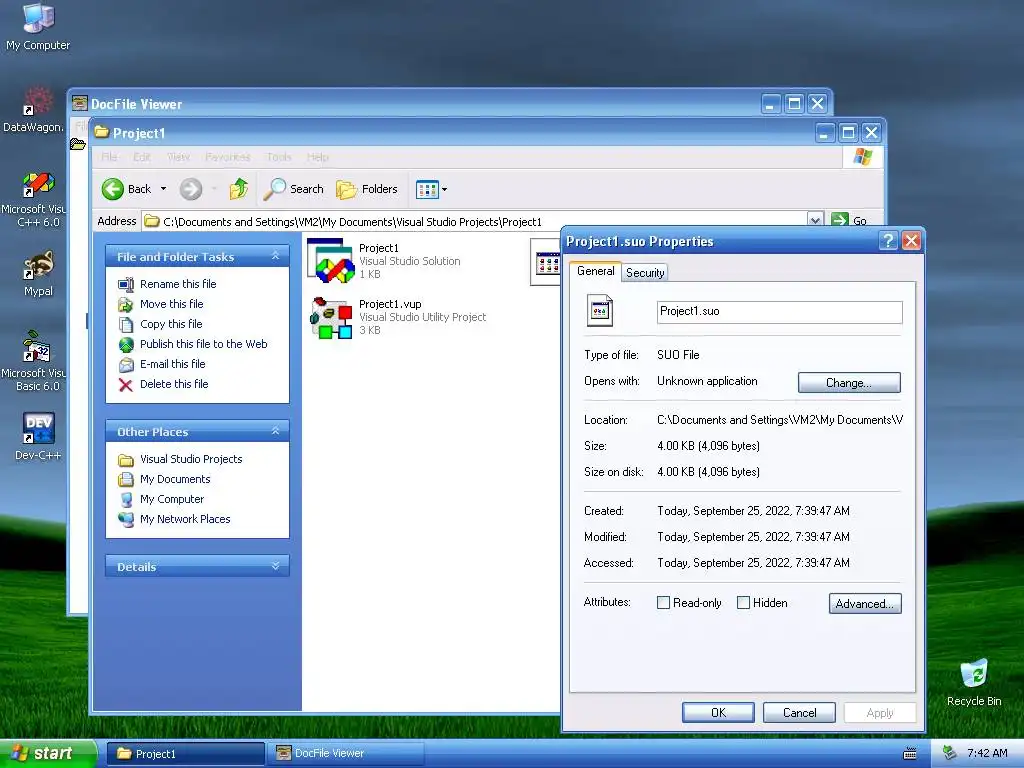1024x768 pixels.
Task: Toggle the Read-only checkbox
Action: tap(663, 603)
